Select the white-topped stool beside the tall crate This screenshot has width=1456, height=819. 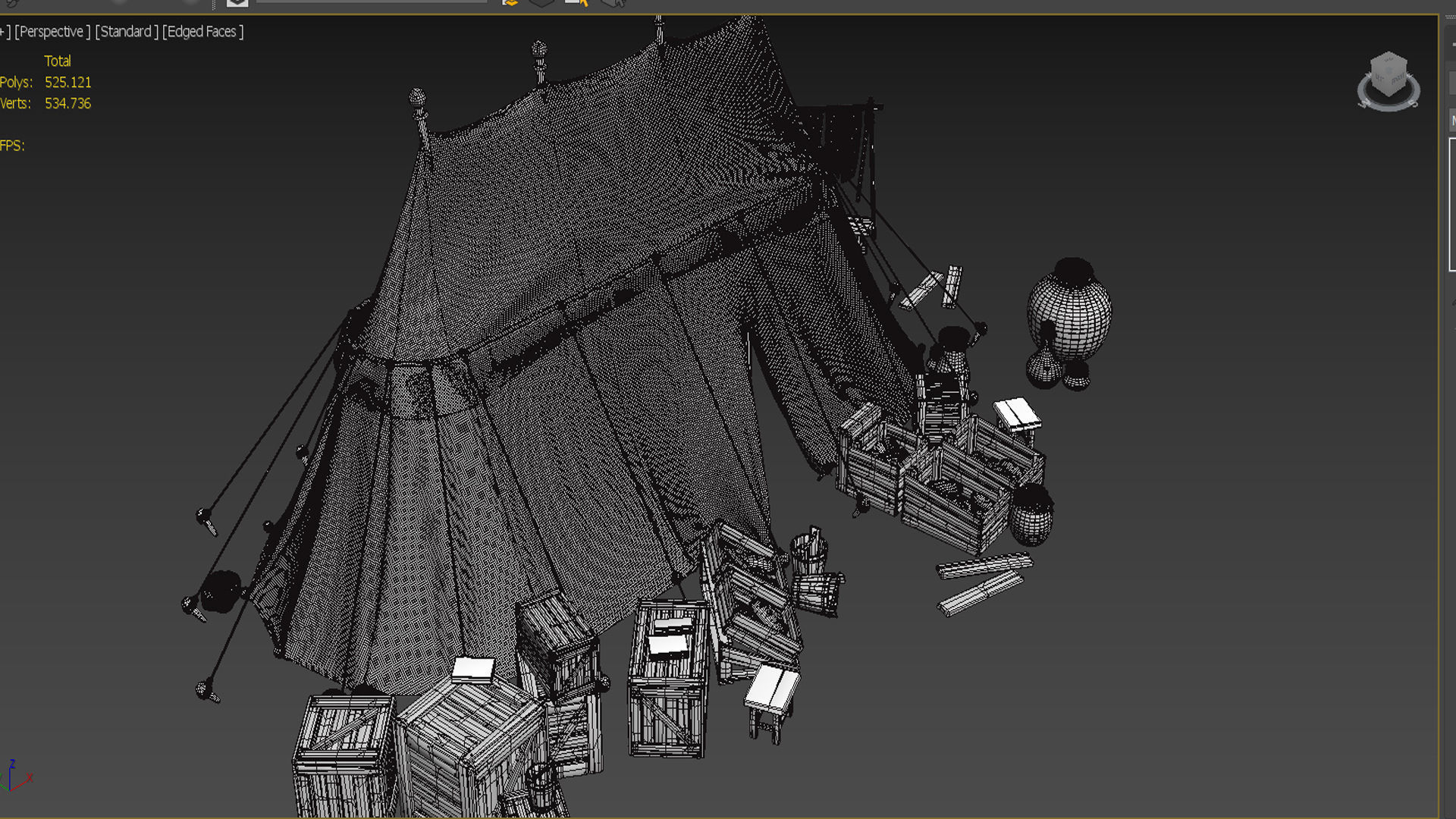(772, 702)
